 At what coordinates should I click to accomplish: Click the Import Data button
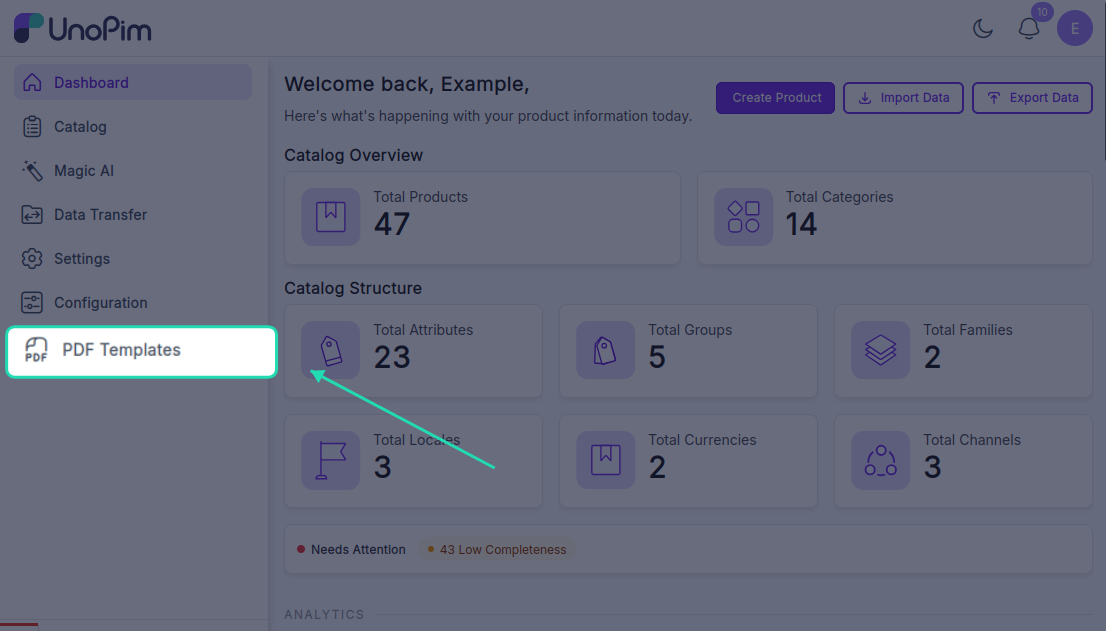pos(903,98)
